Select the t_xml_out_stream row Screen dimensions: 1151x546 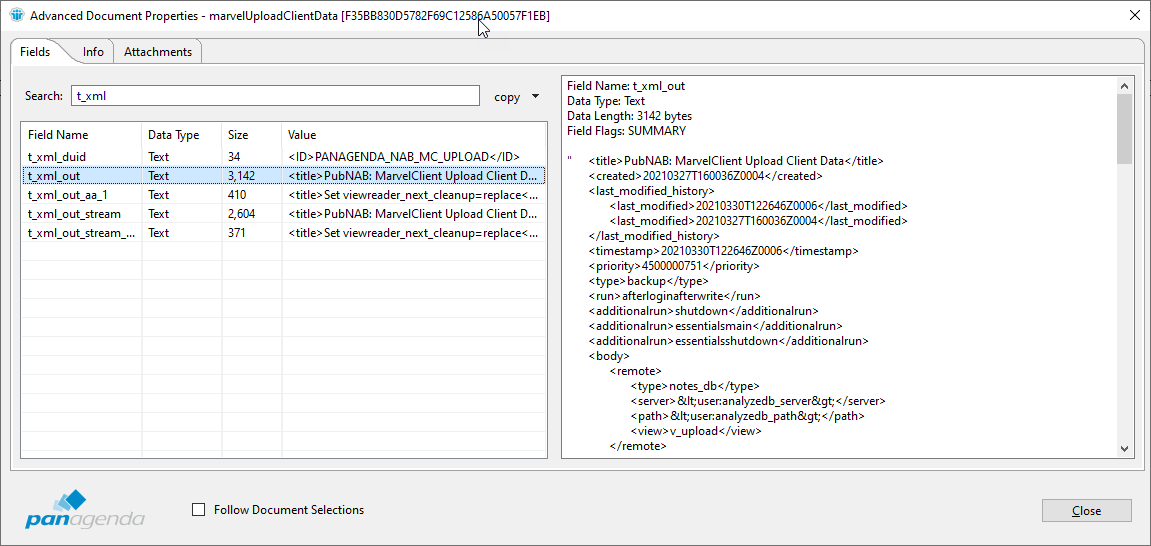(74, 214)
